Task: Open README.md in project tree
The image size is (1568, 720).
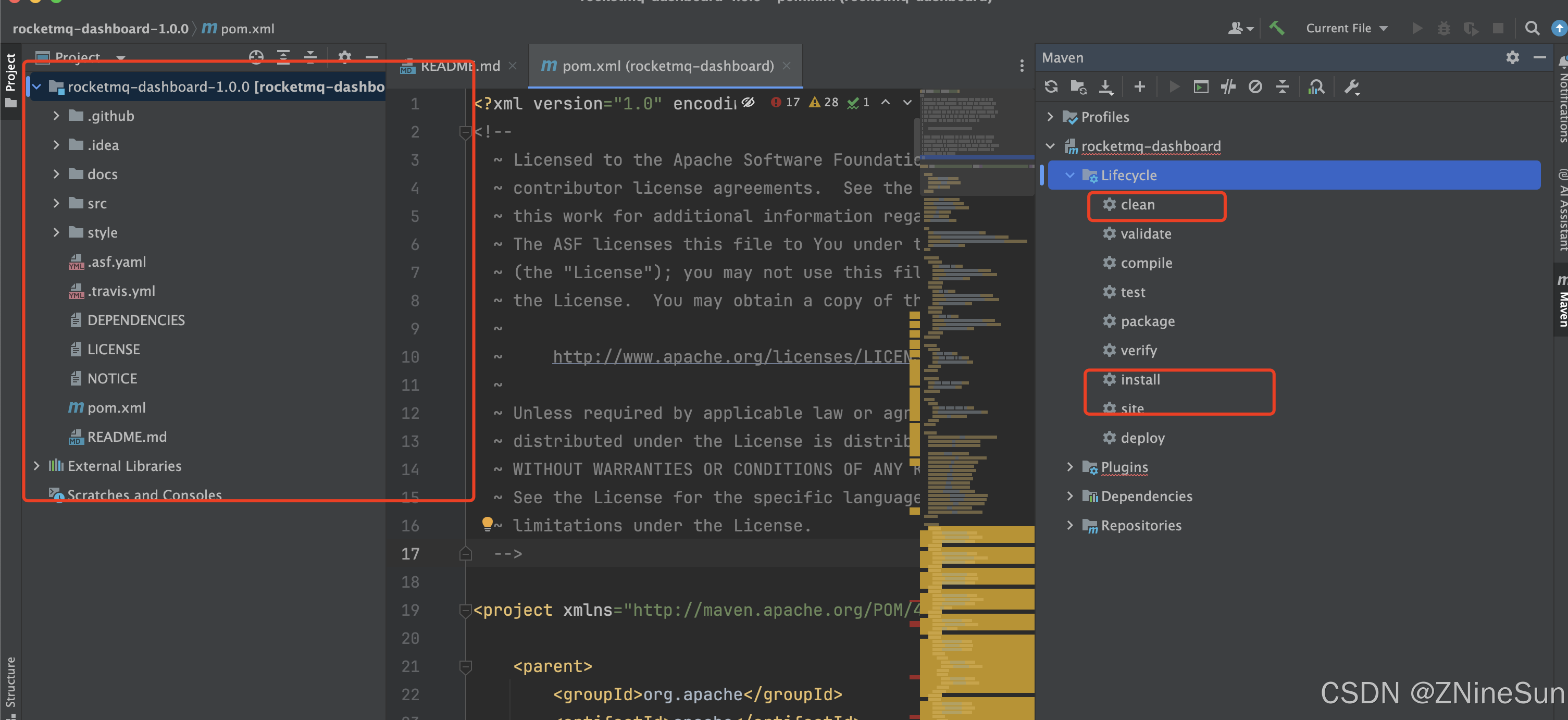Action: (x=127, y=437)
